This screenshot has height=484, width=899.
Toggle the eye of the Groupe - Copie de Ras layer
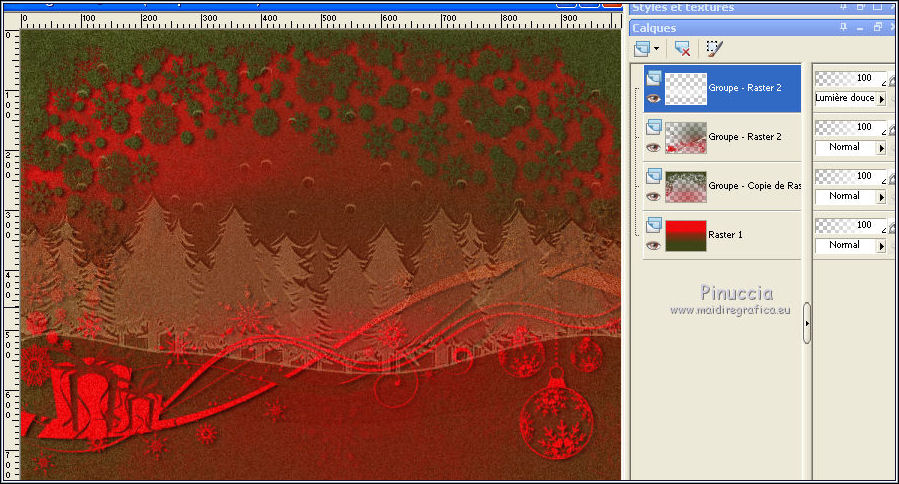[x=654, y=197]
